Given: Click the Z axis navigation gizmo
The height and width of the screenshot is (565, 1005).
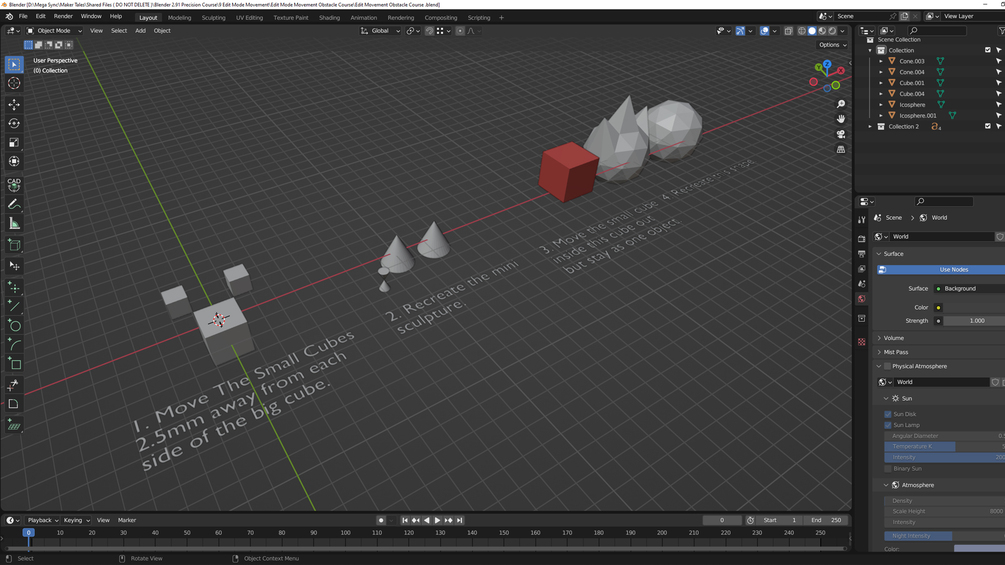Looking at the screenshot, I should point(827,64).
